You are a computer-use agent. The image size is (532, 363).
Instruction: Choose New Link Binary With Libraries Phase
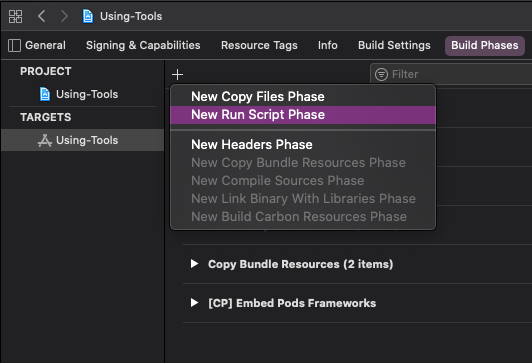click(303, 198)
